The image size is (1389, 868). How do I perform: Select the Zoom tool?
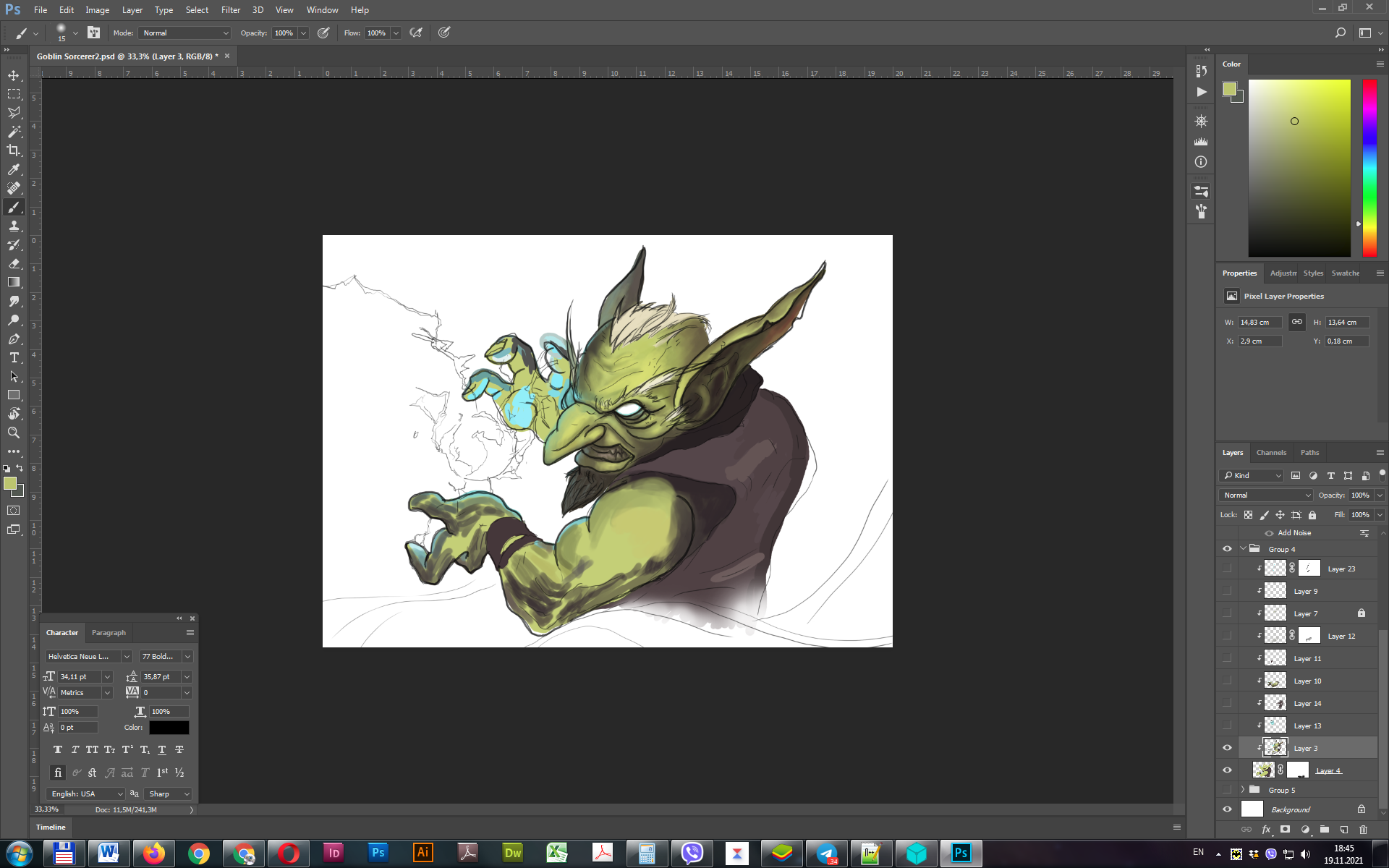click(14, 433)
